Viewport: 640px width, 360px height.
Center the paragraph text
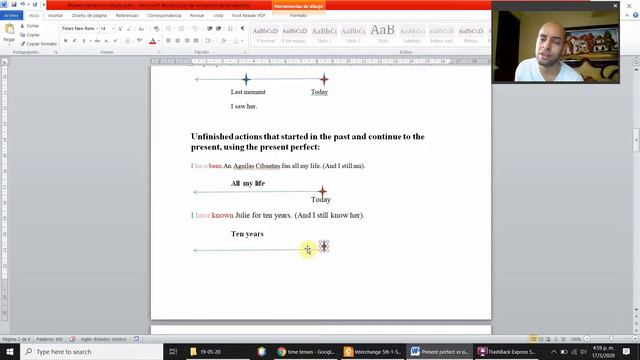pos(178,41)
